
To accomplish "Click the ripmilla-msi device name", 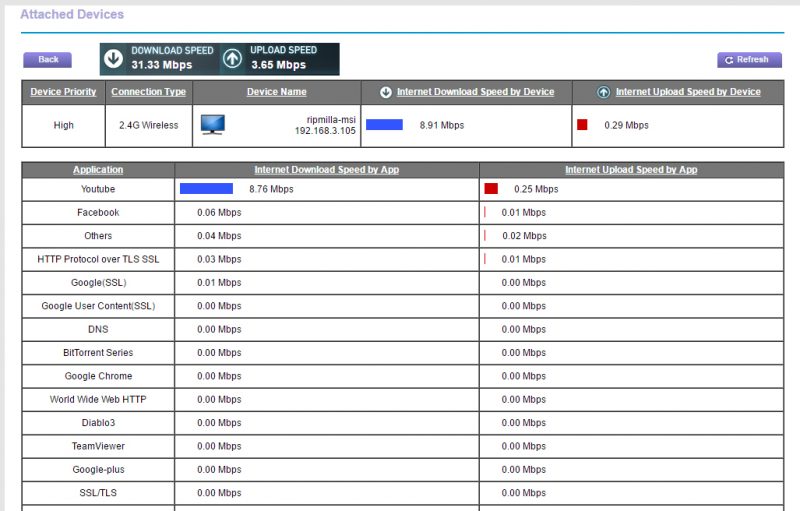I will click(x=331, y=120).
